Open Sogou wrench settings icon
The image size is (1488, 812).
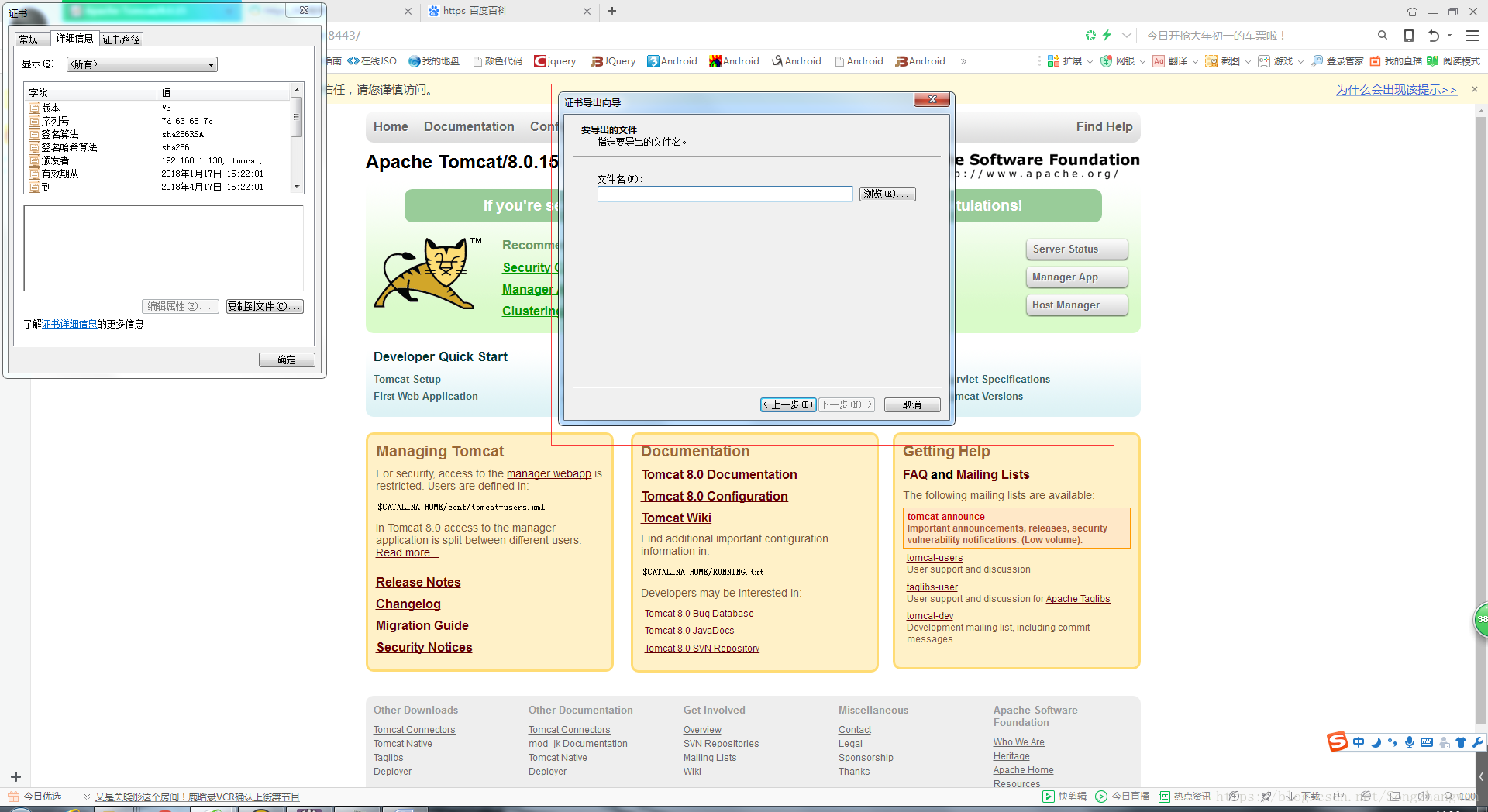click(x=1478, y=742)
